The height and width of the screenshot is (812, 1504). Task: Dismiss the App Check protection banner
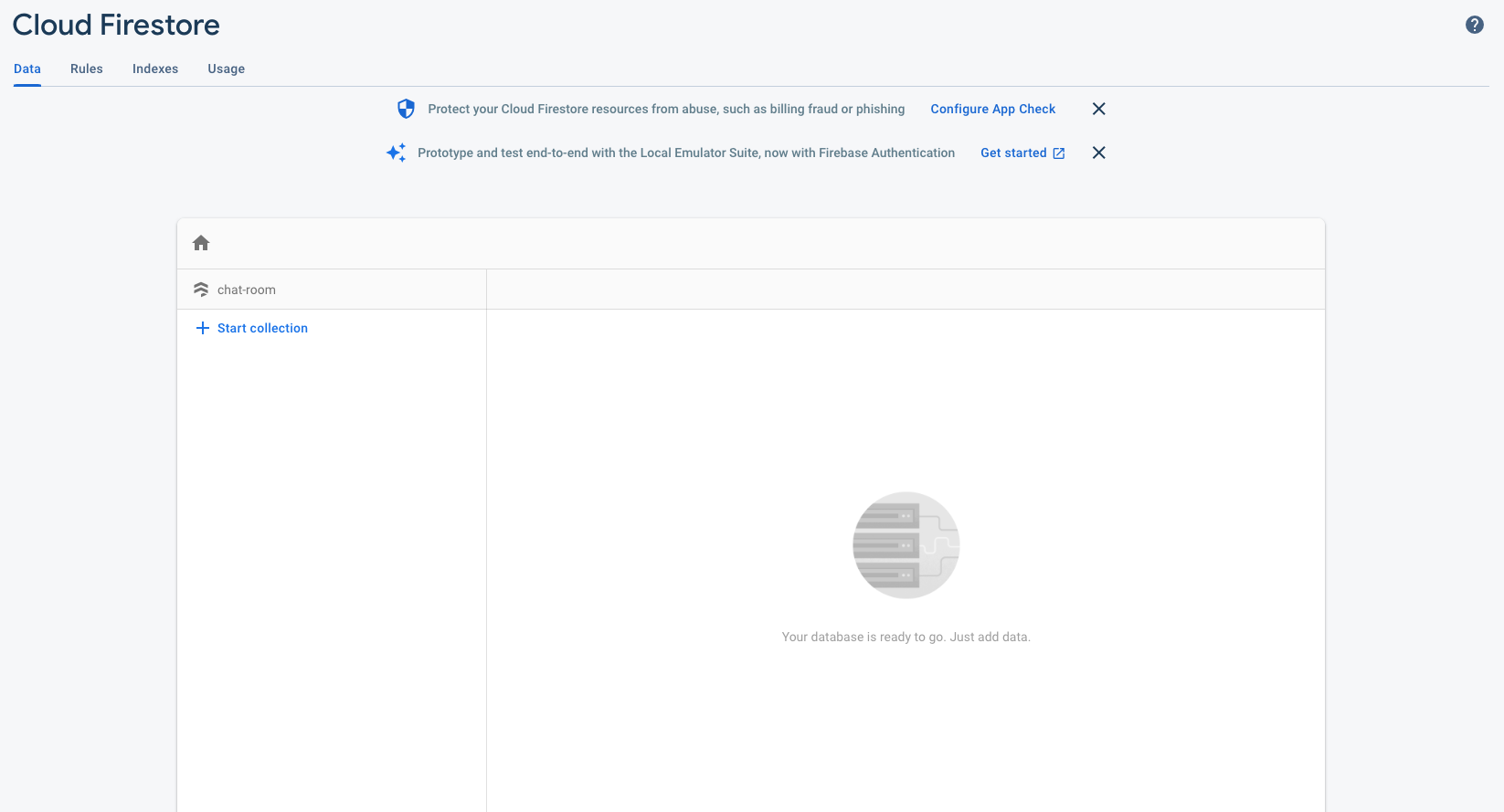1099,109
